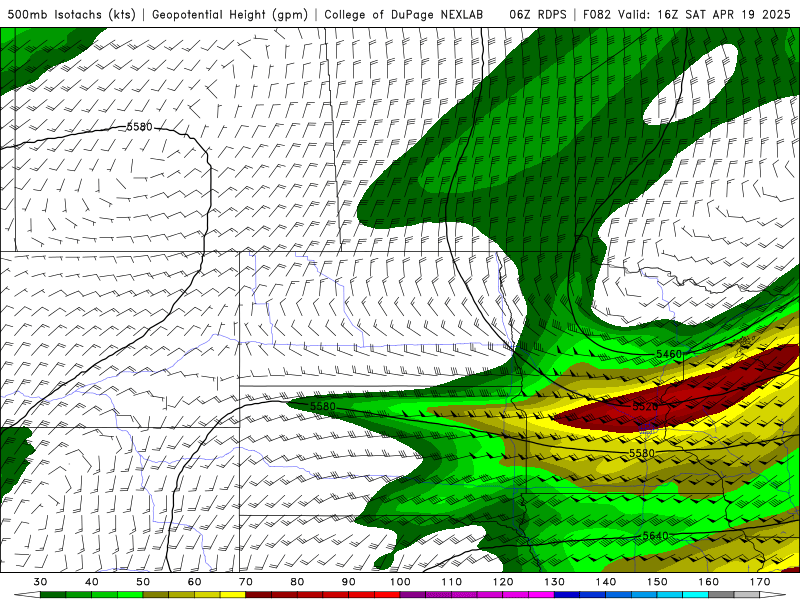The image size is (800, 600).
Task: Click the bright yellow swatch in the color bar
Action: [x=233, y=596]
